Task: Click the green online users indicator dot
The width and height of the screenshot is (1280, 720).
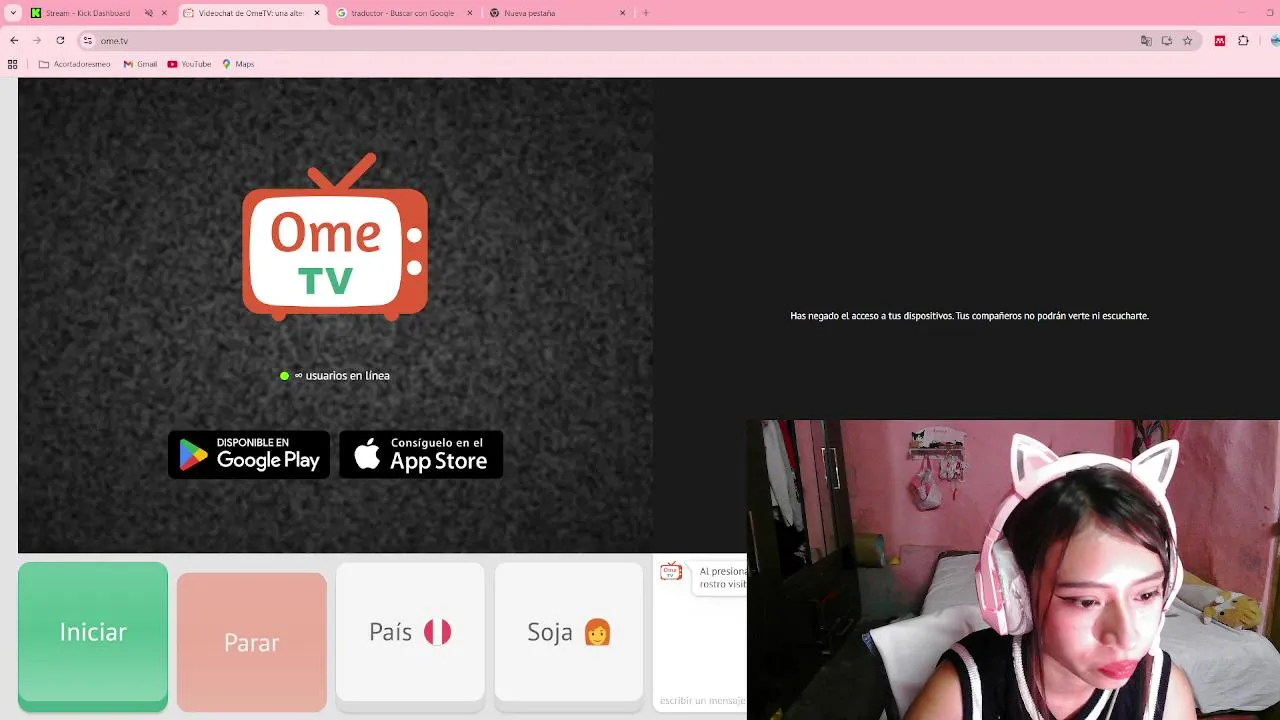Action: [x=285, y=376]
